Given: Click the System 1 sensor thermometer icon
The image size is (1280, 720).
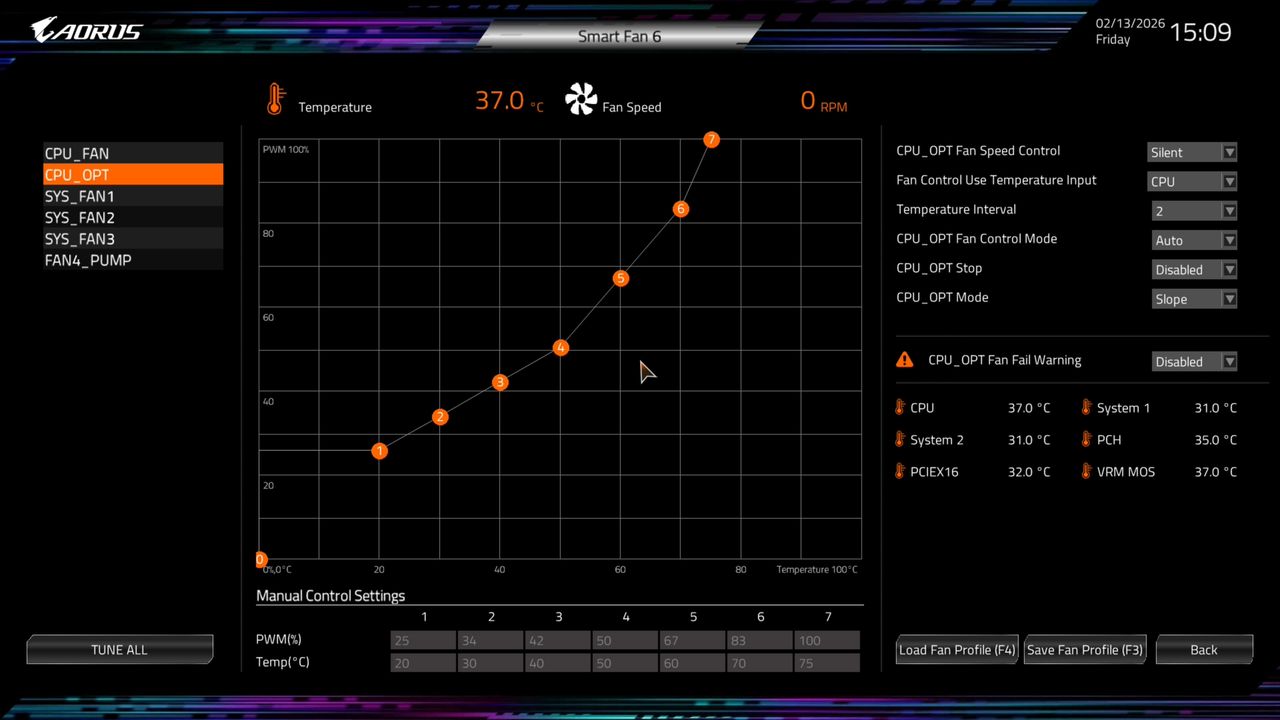Looking at the screenshot, I should pos(1086,407).
